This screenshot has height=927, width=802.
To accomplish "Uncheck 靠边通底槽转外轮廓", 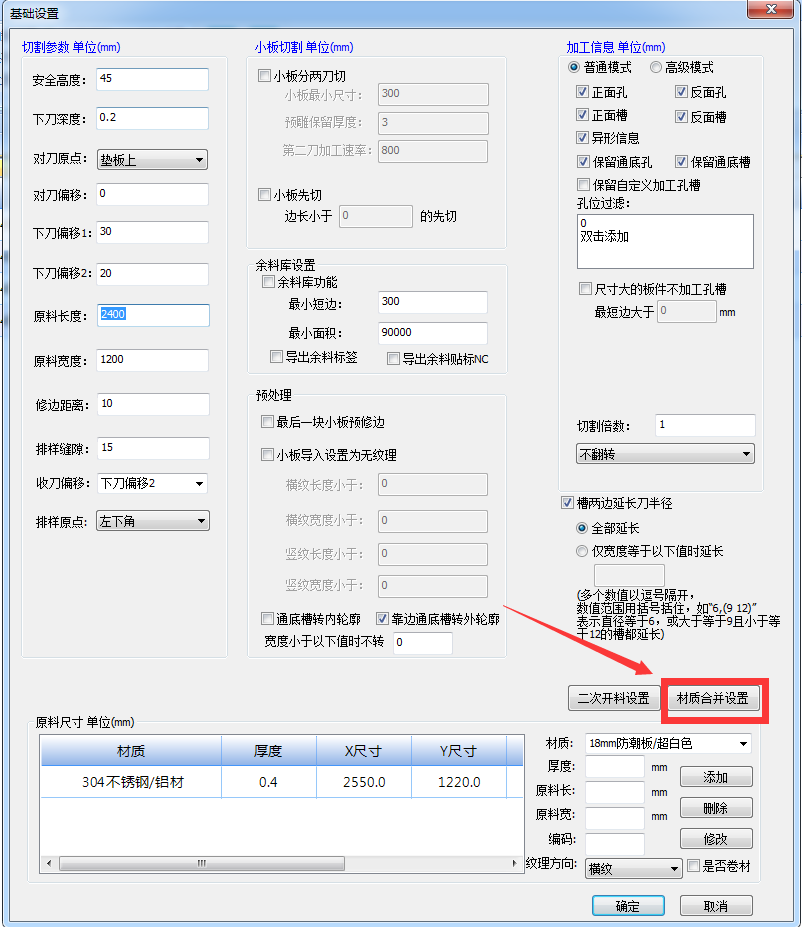I will click(x=382, y=618).
